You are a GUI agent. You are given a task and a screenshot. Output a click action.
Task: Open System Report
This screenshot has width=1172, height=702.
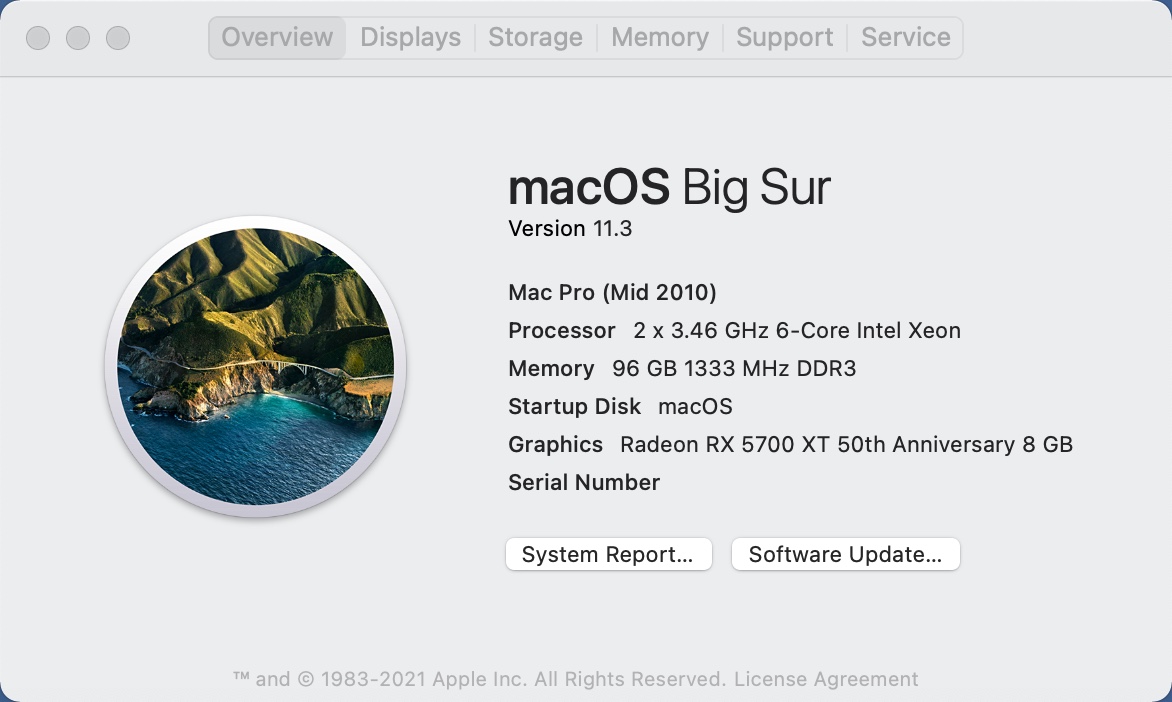(608, 554)
